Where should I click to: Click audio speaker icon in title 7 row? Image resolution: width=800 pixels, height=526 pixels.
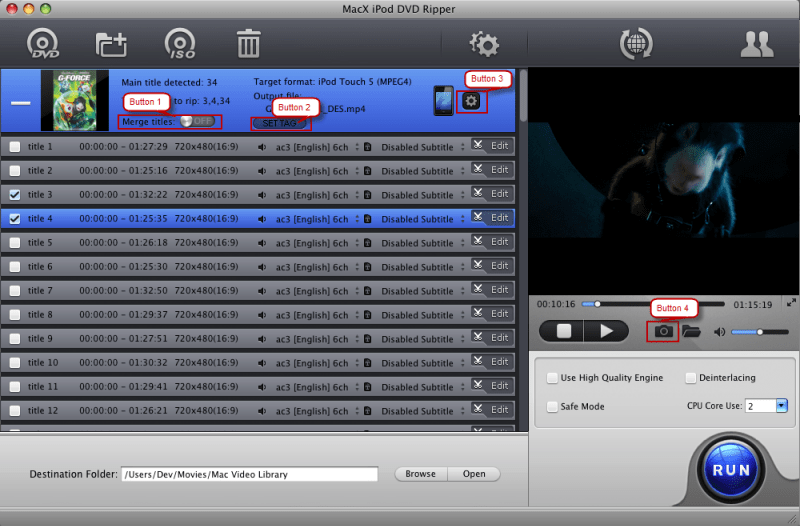point(262,291)
